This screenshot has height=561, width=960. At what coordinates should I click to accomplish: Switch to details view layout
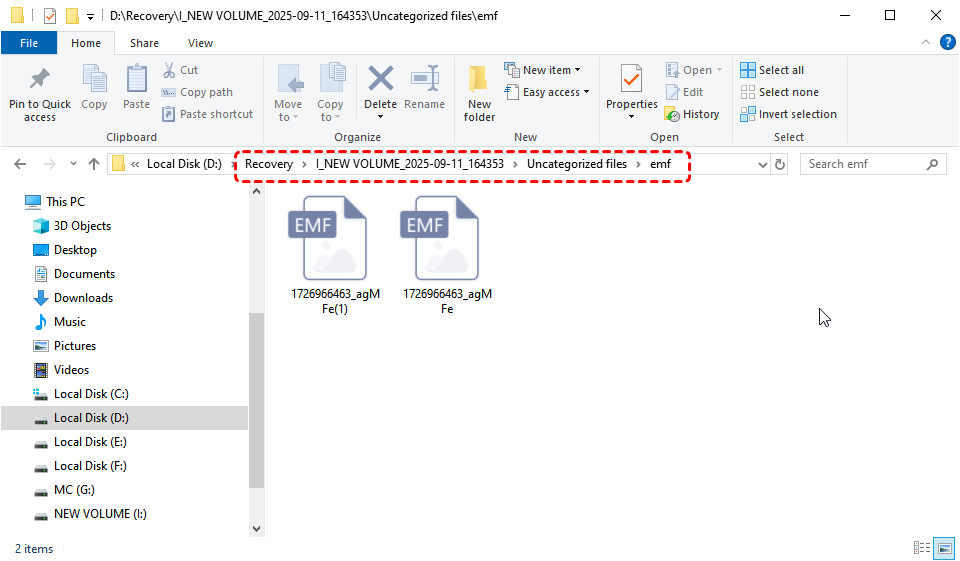click(921, 548)
